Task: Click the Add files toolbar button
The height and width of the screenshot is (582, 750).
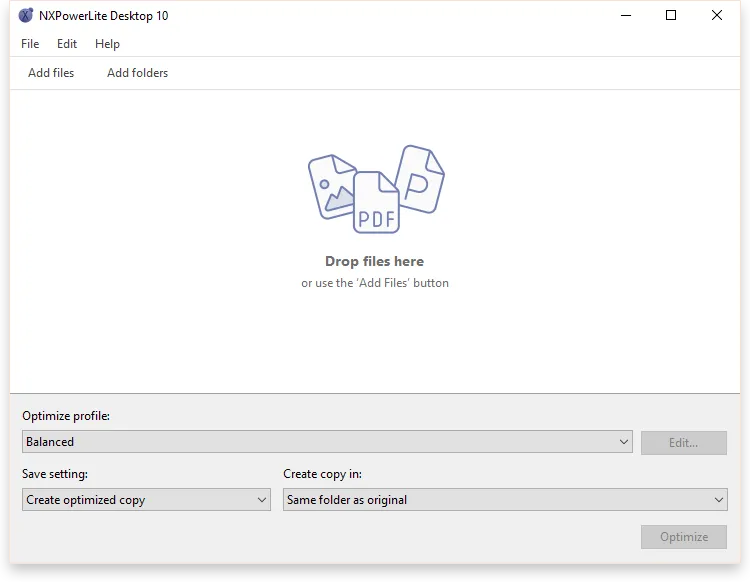Action: (51, 73)
